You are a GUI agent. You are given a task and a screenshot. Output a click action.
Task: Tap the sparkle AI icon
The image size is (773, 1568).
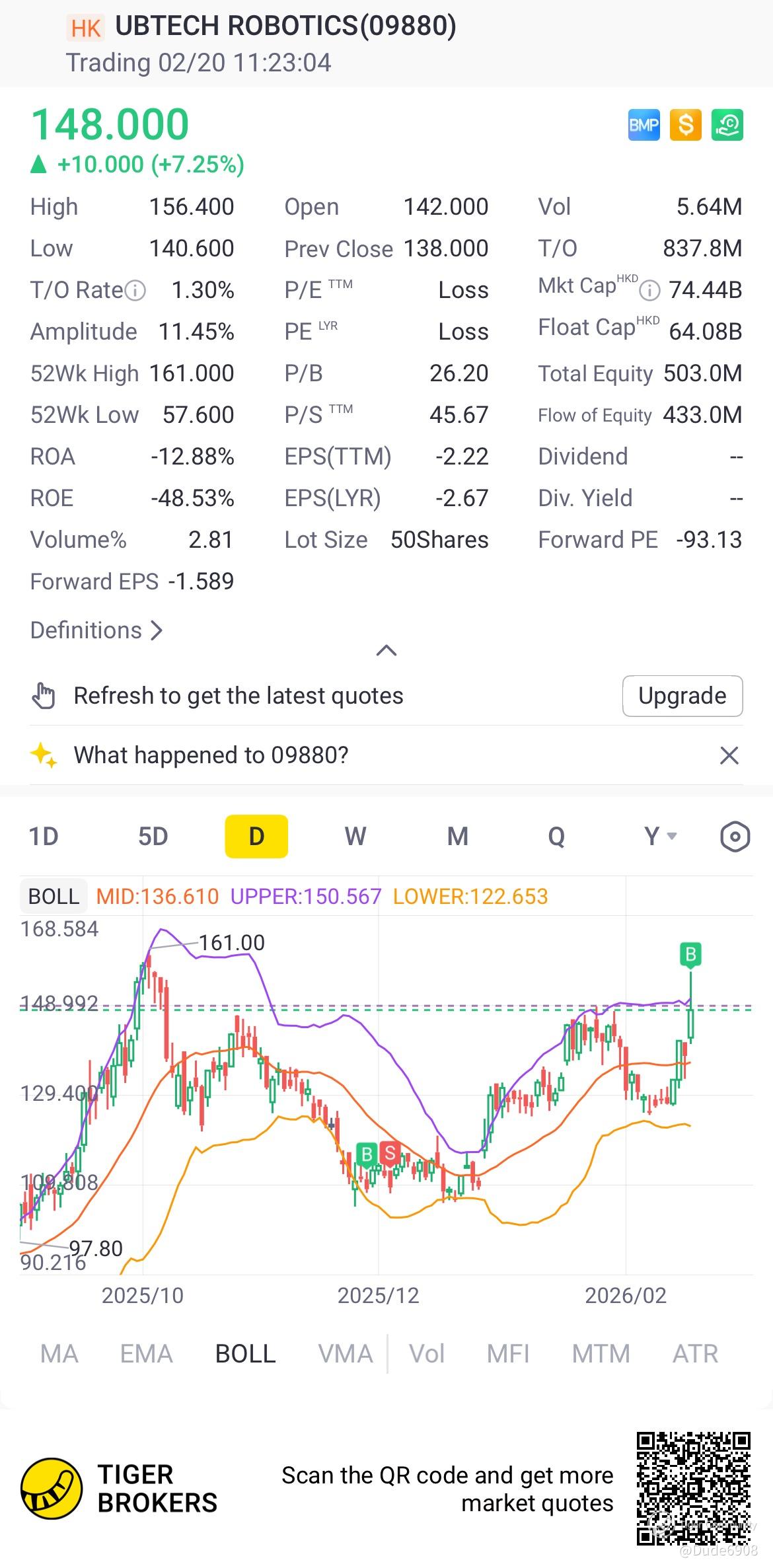coord(44,755)
